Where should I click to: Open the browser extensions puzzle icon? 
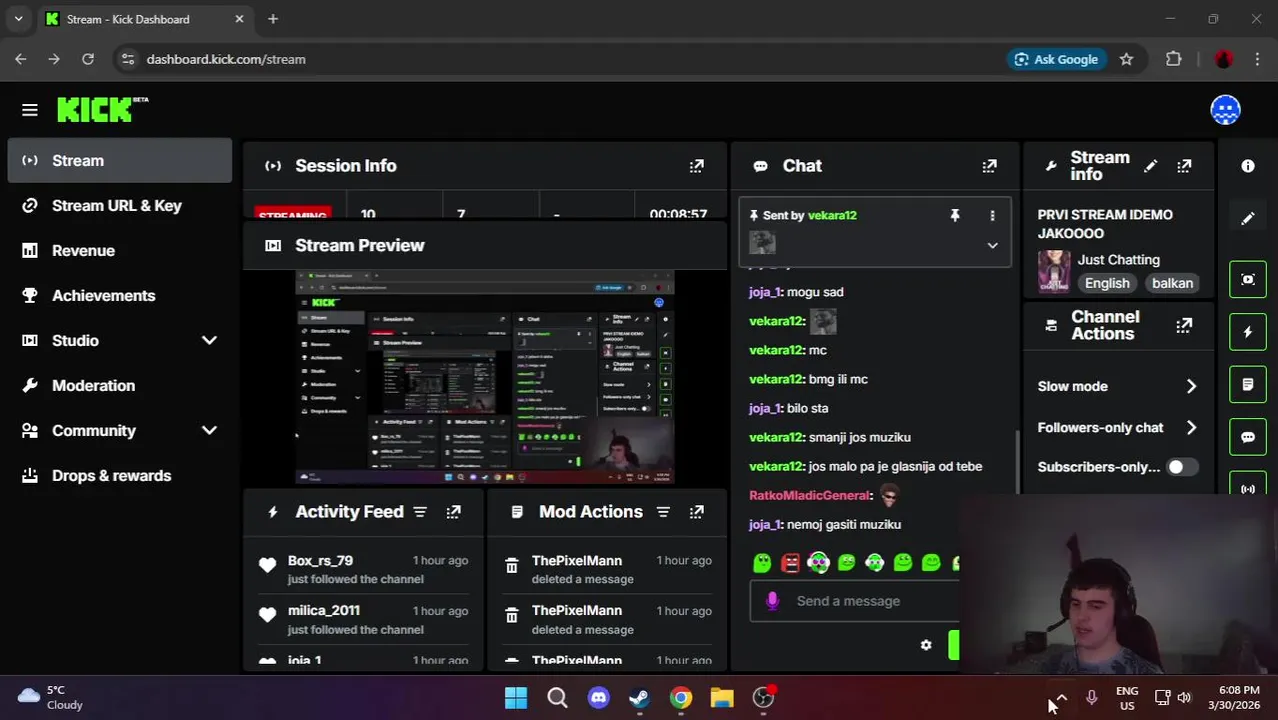[x=1174, y=59]
